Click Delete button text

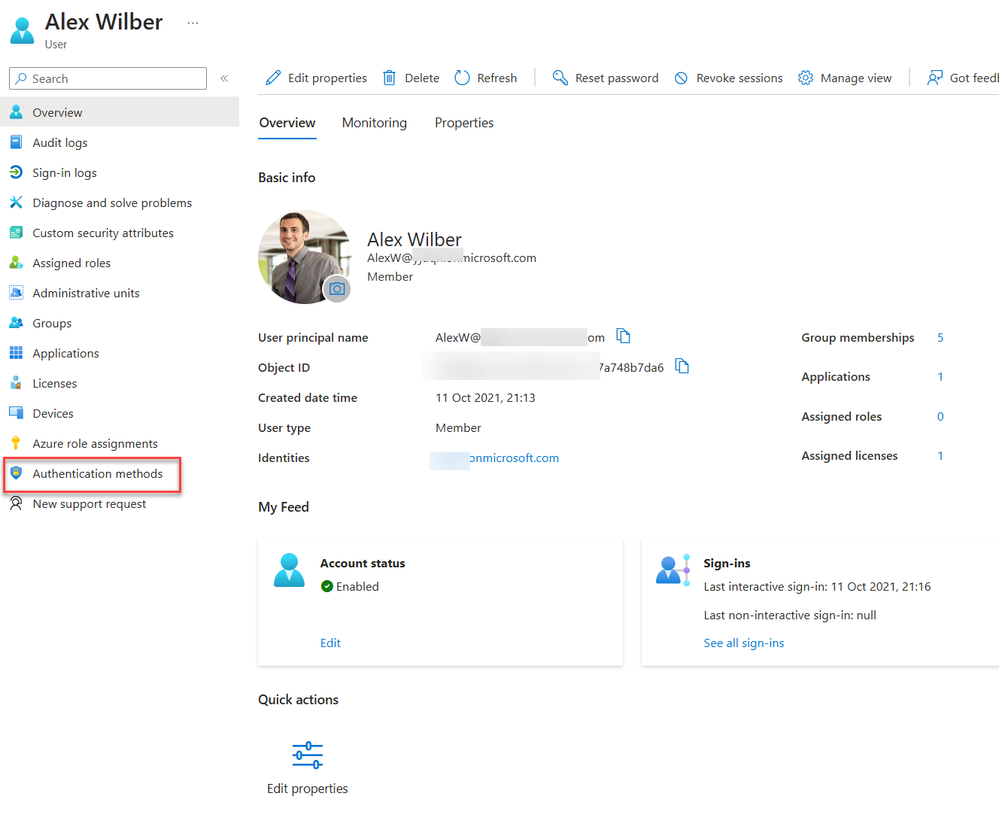tap(422, 78)
